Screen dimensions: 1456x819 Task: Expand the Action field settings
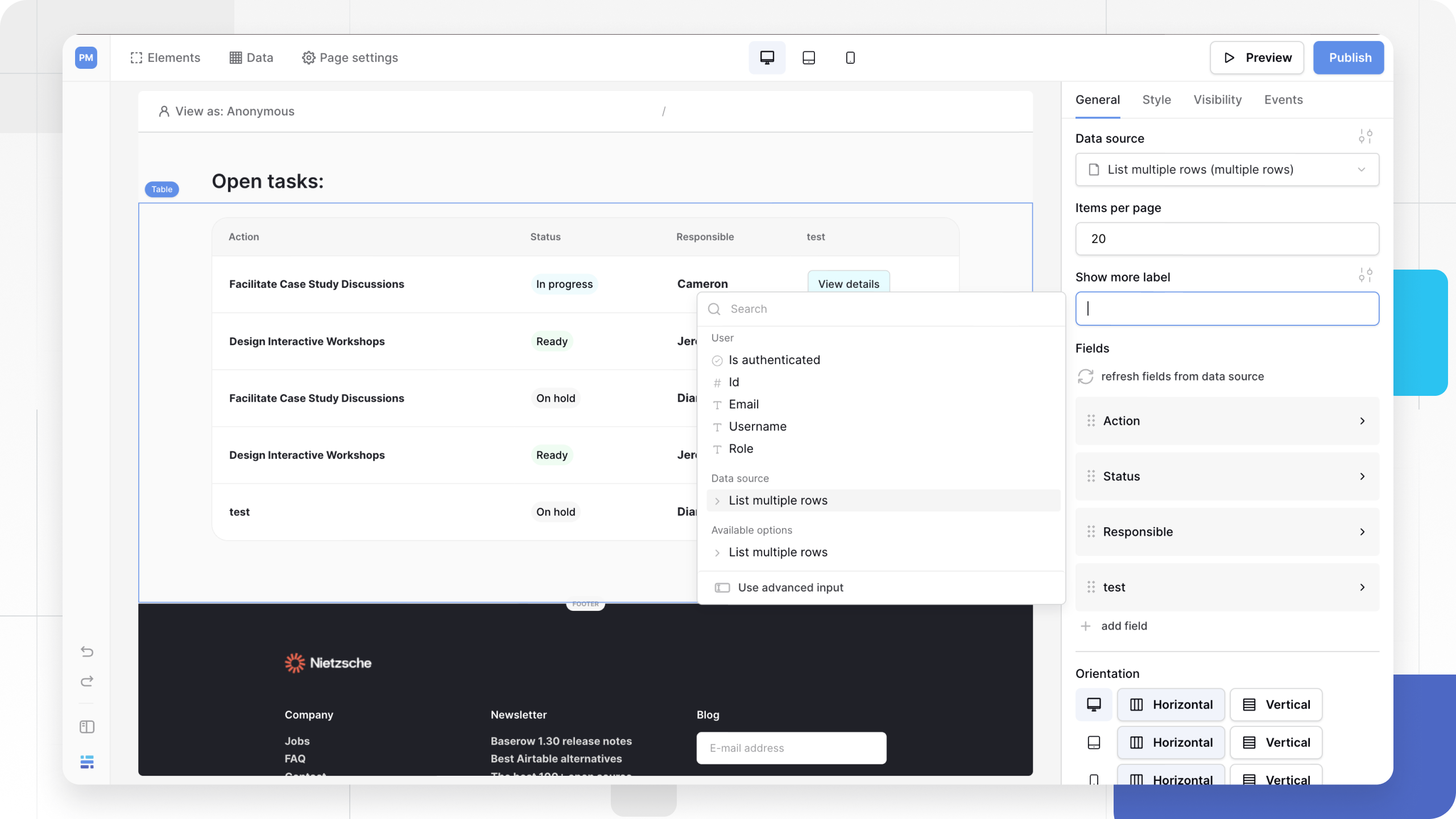(x=1226, y=421)
